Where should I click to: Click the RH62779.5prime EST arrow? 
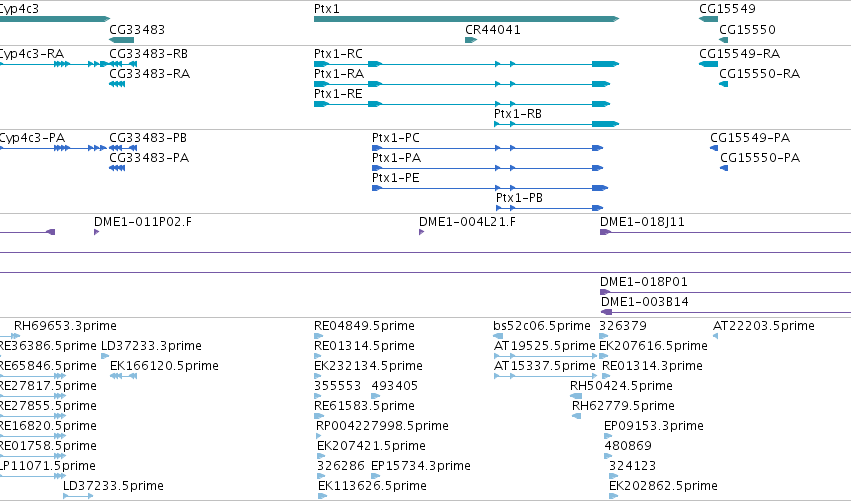point(577,416)
